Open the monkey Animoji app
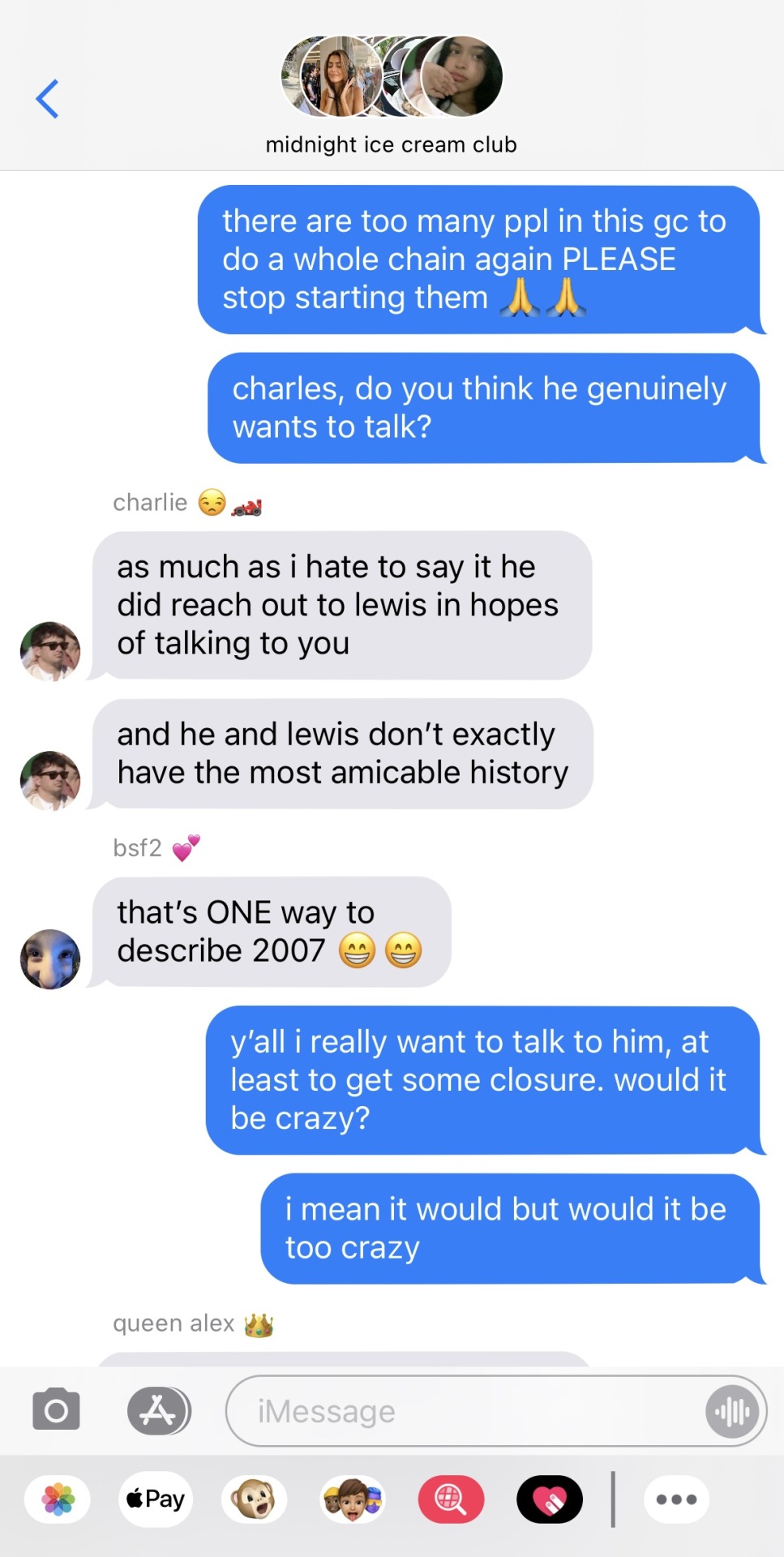 pyautogui.click(x=254, y=1499)
